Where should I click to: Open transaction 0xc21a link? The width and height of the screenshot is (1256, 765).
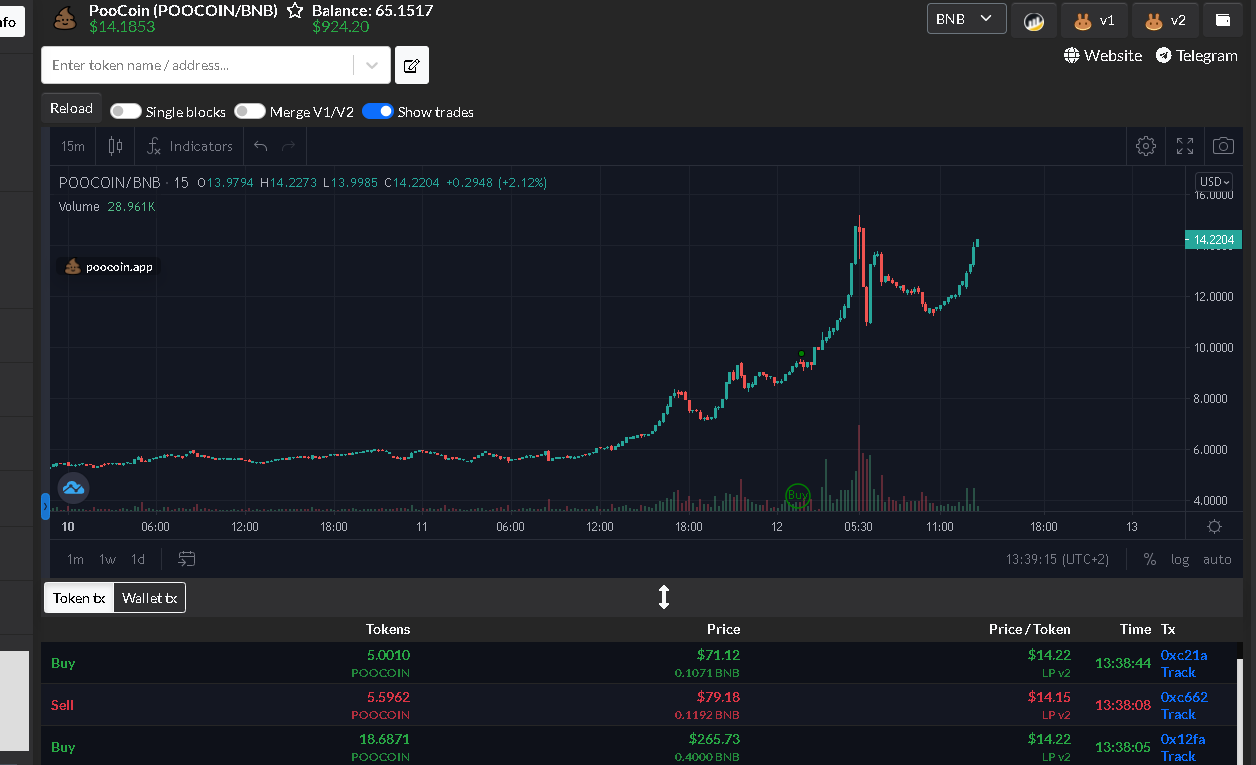(x=1184, y=655)
